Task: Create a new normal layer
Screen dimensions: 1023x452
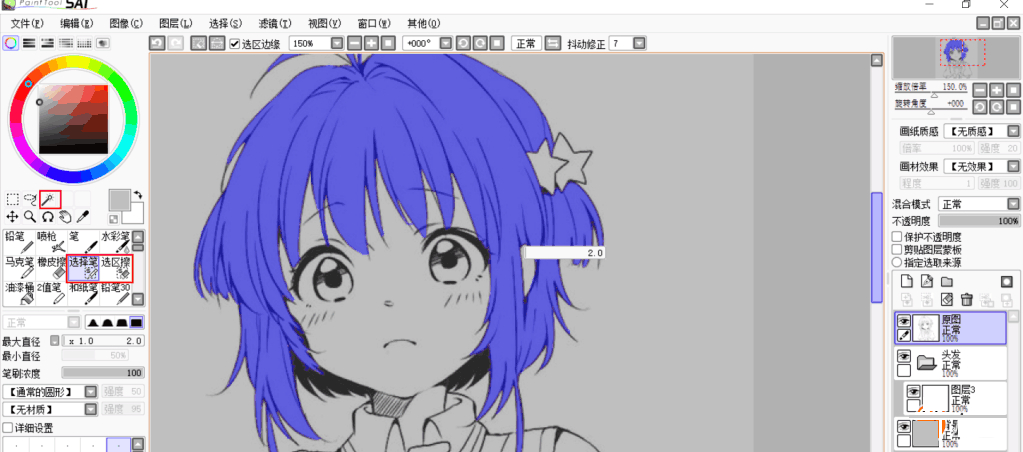Action: tap(906, 281)
